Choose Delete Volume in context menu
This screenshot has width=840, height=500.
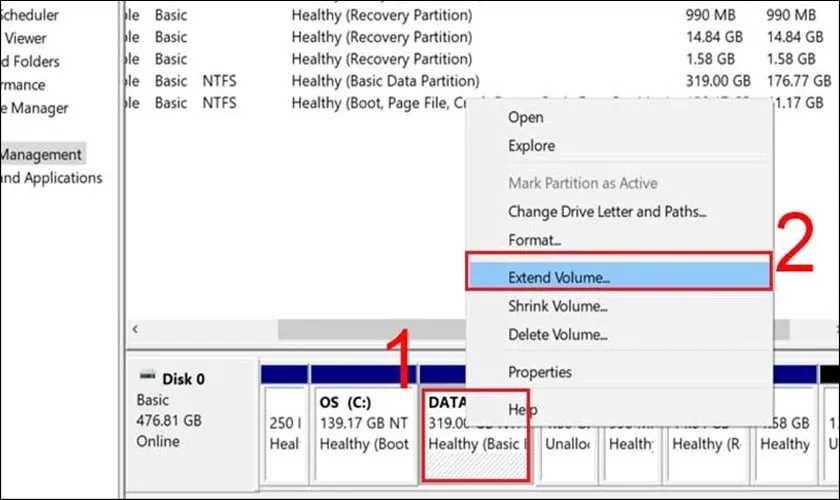[557, 335]
